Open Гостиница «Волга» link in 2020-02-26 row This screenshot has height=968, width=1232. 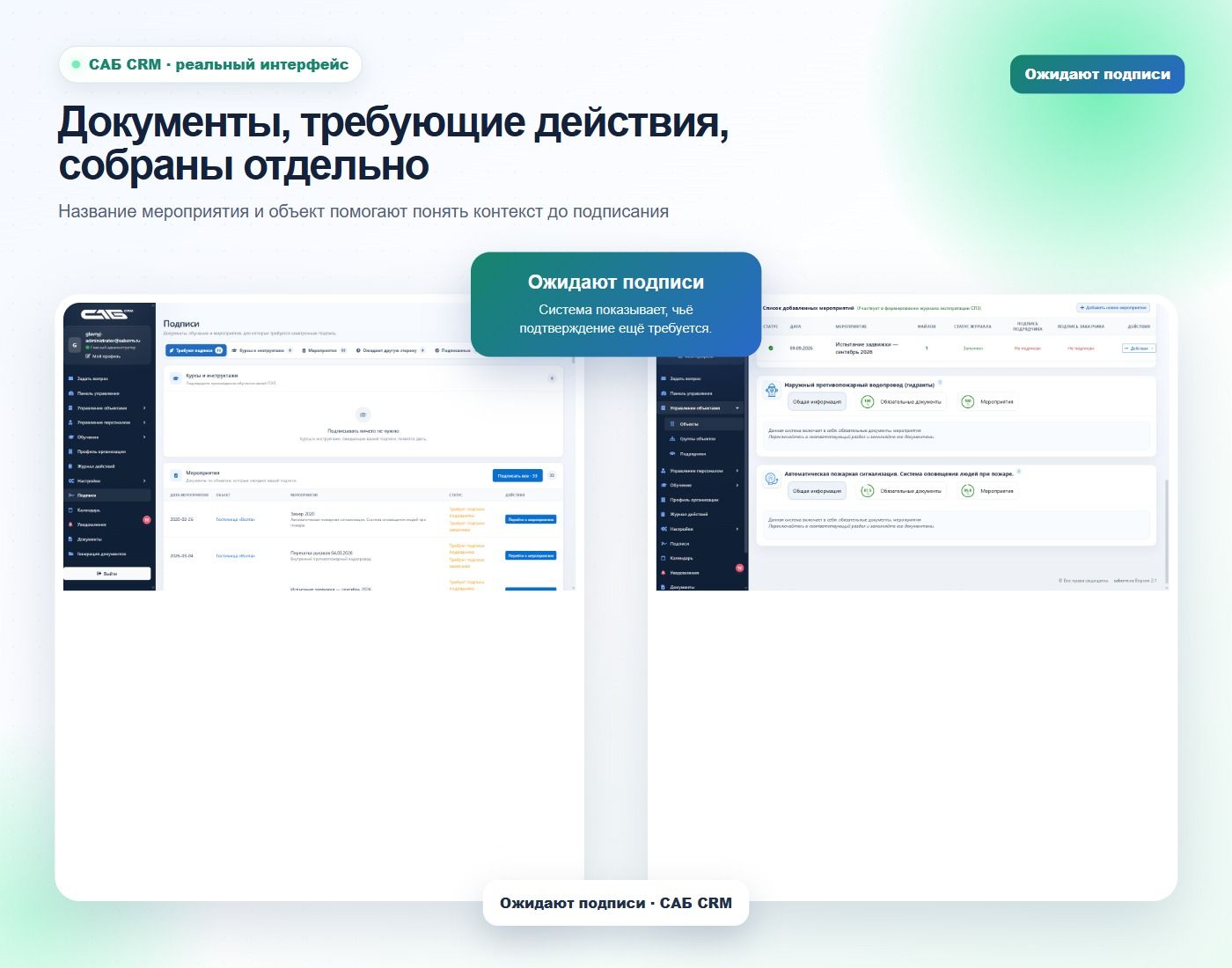tap(235, 519)
